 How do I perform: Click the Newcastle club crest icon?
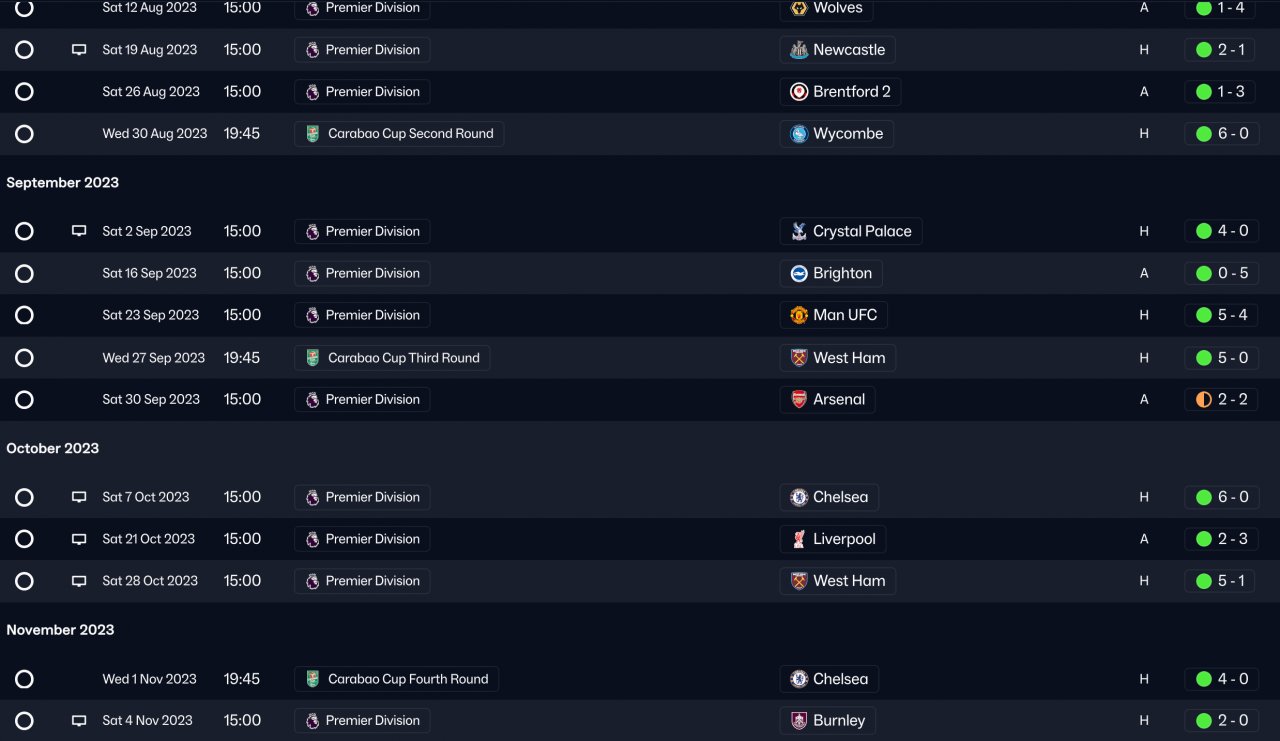(799, 50)
